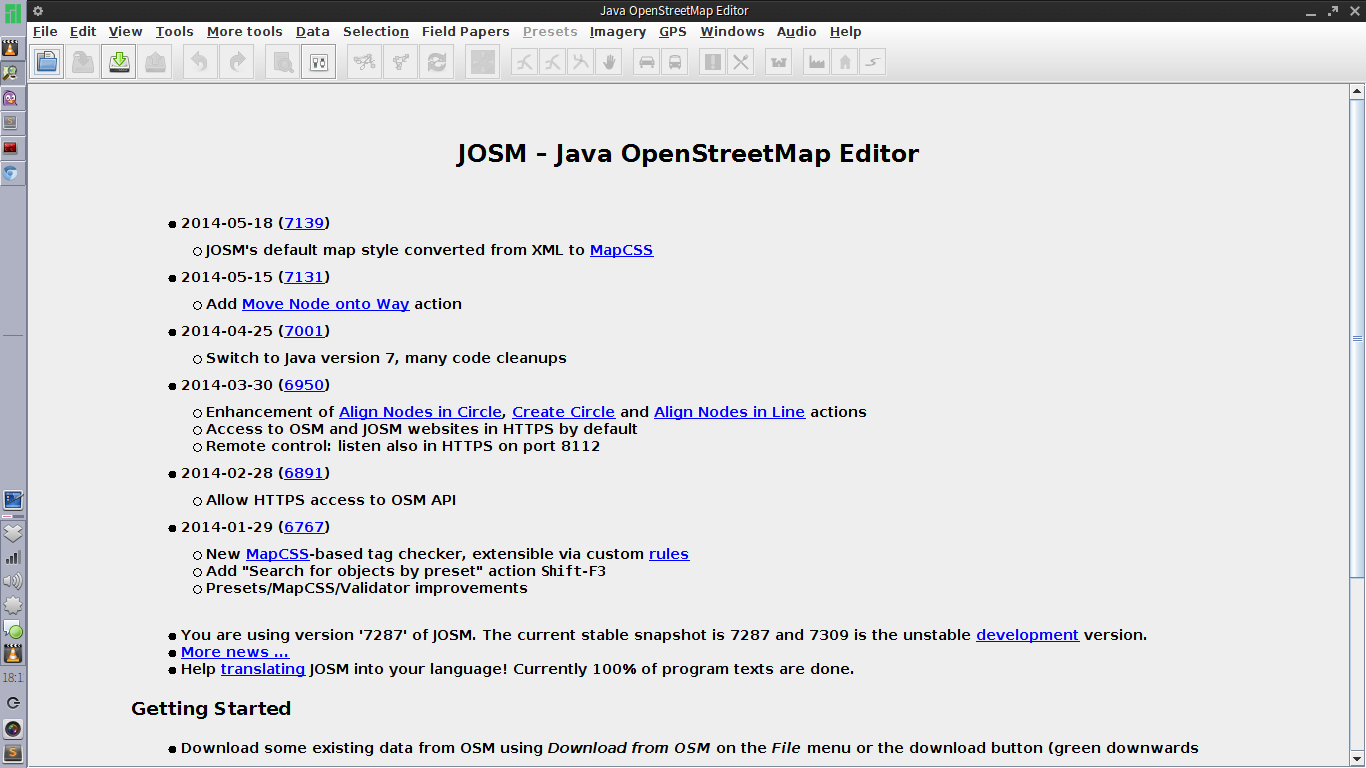Click the exclamation warning sign icon
The width and height of the screenshot is (1366, 768).
coord(712,62)
